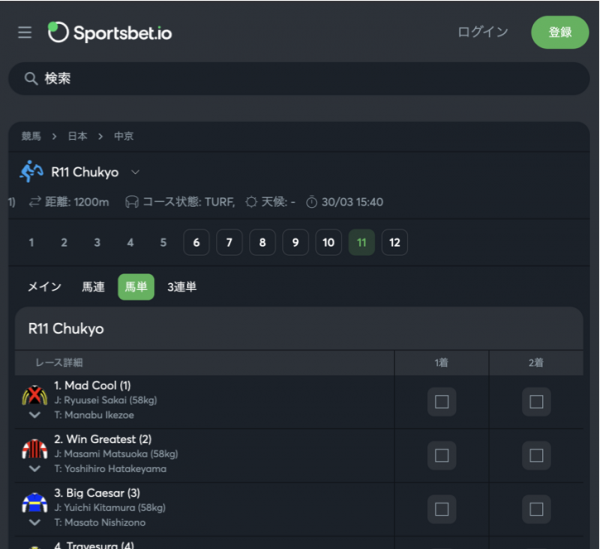600x549 pixels.
Task: Select race number 12
Action: (x=394, y=243)
